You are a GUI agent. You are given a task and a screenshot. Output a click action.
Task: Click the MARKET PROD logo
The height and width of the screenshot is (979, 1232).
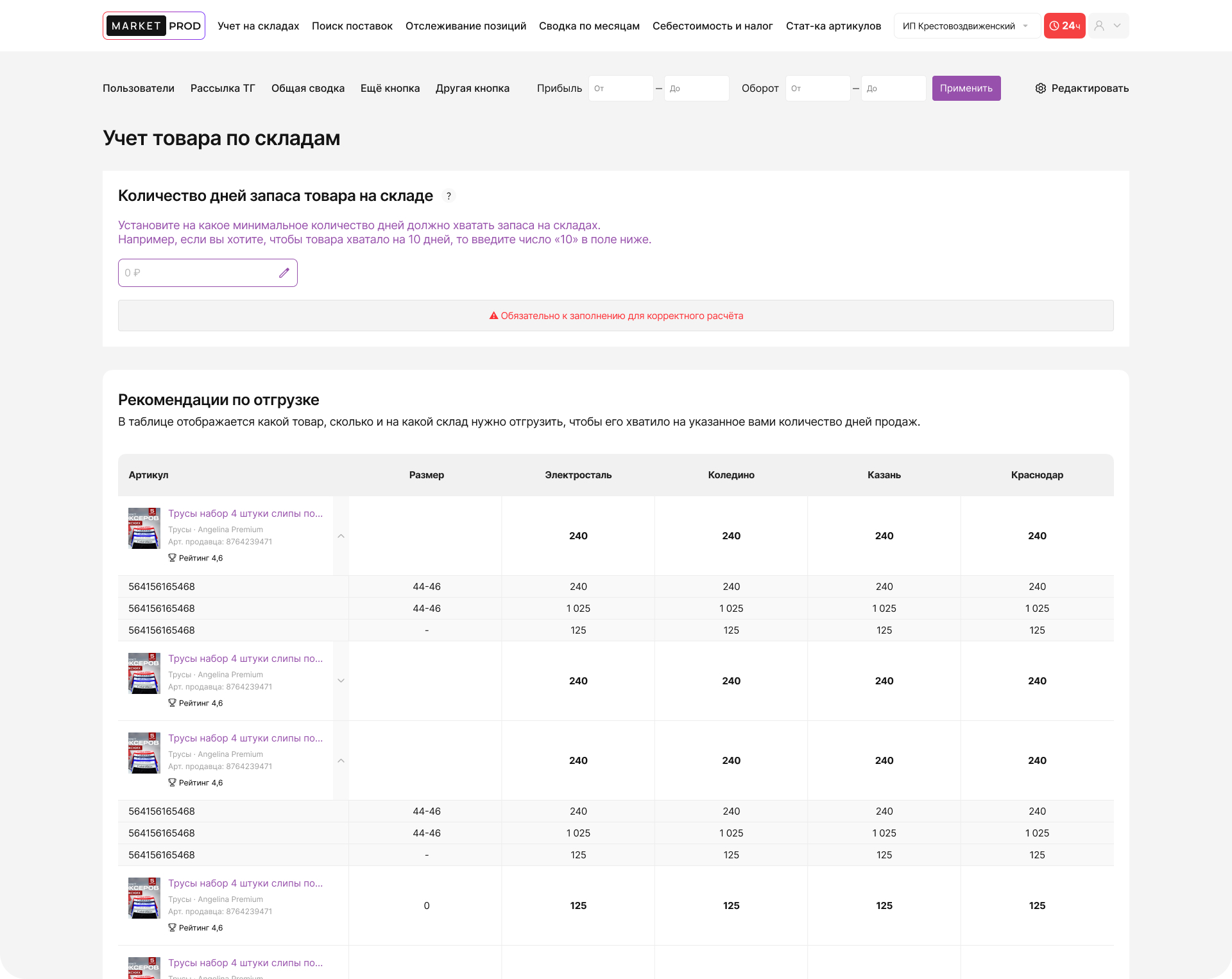click(x=154, y=26)
